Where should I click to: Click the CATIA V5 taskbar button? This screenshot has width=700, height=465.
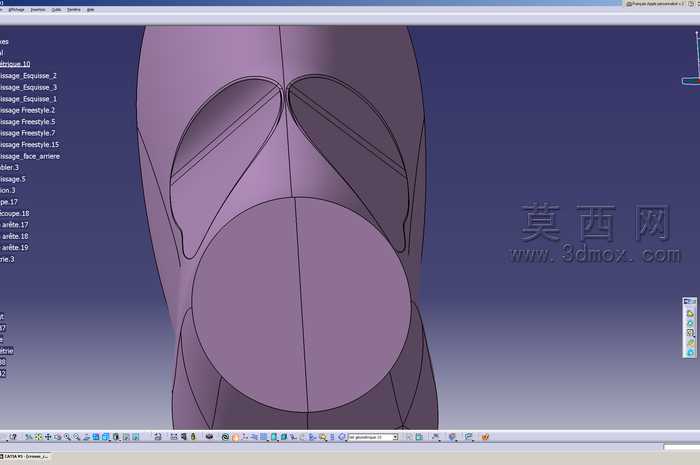tap(25, 457)
